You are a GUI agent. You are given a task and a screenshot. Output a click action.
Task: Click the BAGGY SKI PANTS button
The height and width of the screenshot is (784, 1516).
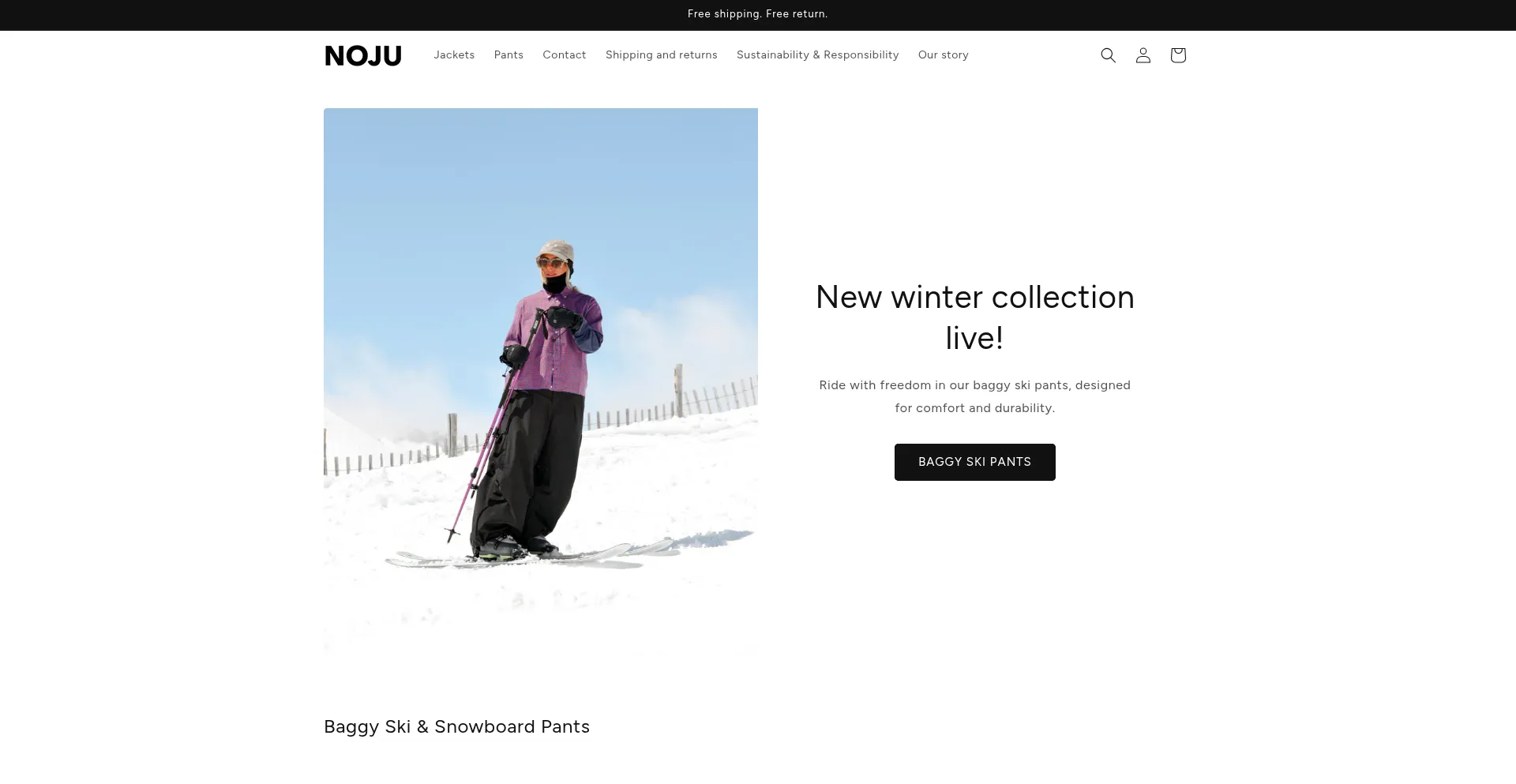pyautogui.click(x=974, y=462)
